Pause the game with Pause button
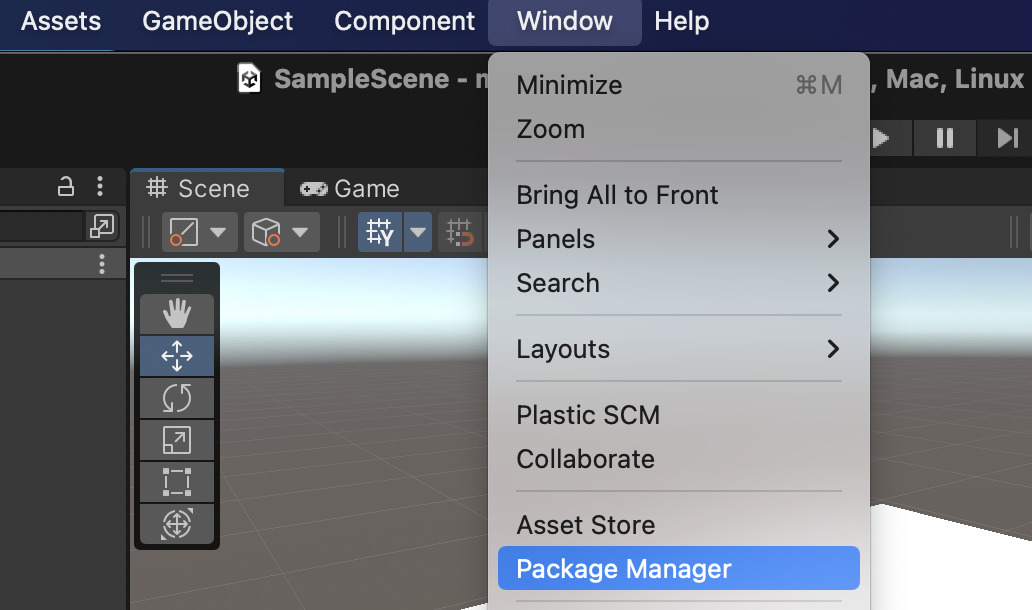The width and height of the screenshot is (1032, 610). point(944,138)
